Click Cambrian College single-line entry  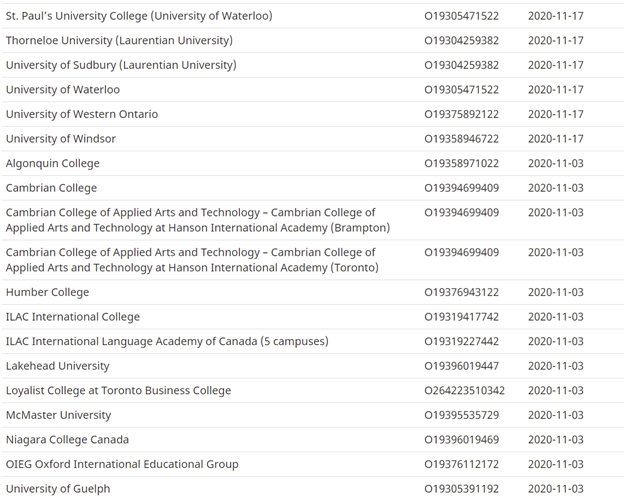[51, 188]
